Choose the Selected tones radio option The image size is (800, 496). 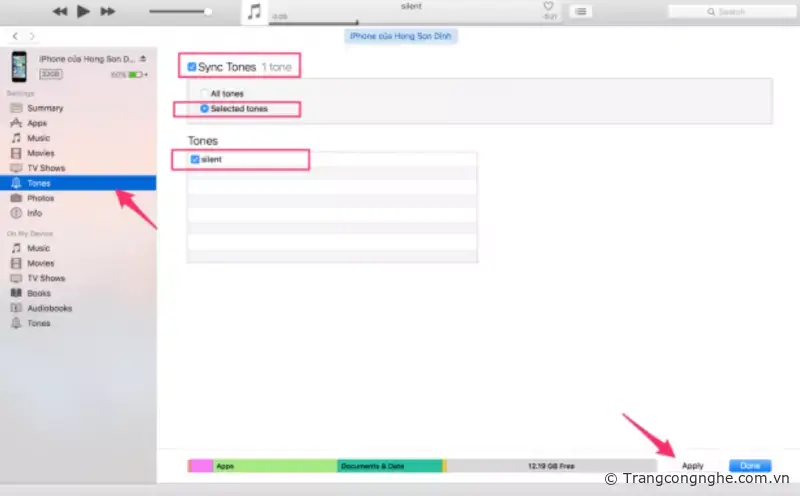pos(204,108)
